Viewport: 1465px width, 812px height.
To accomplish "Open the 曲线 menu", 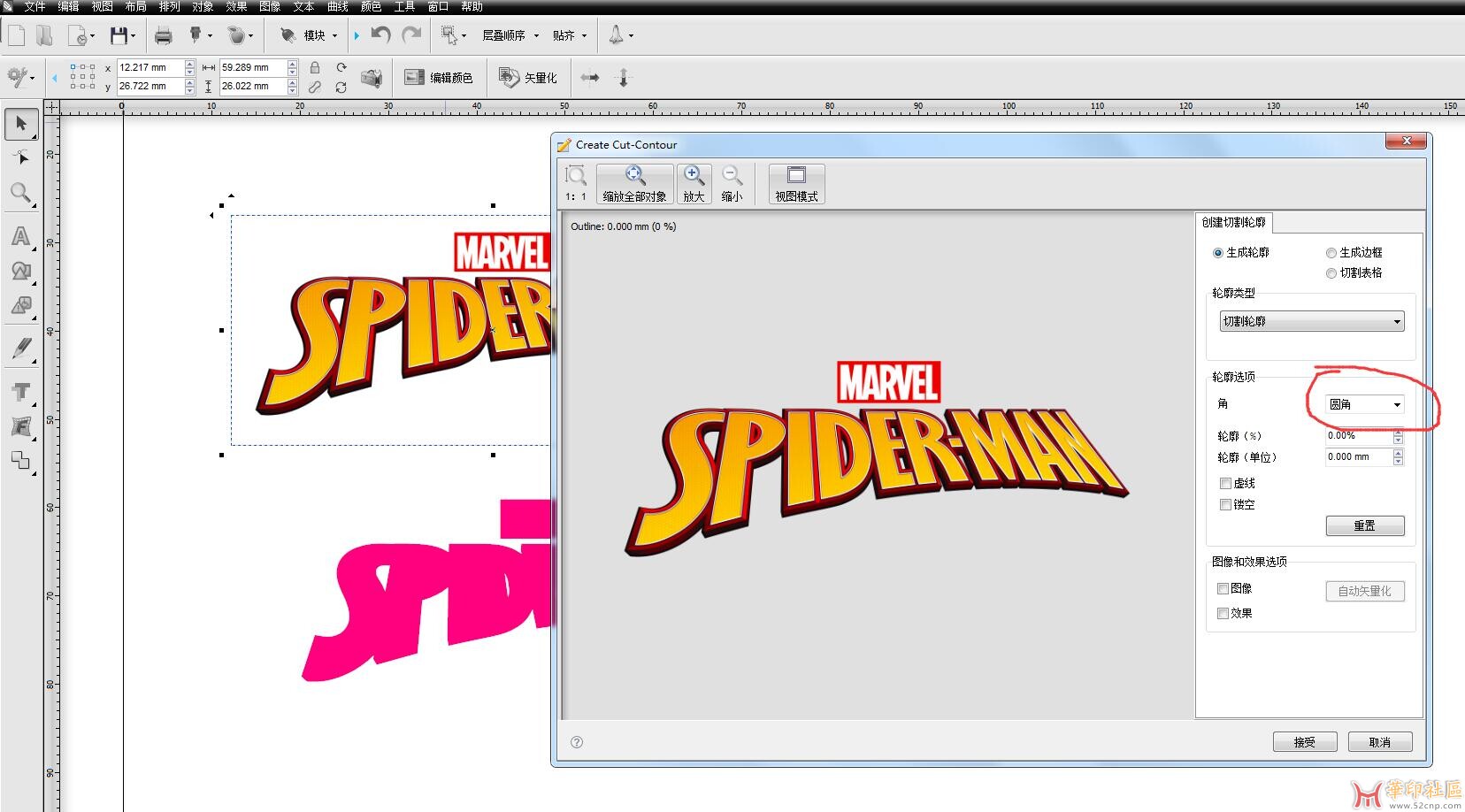I will tap(338, 6).
